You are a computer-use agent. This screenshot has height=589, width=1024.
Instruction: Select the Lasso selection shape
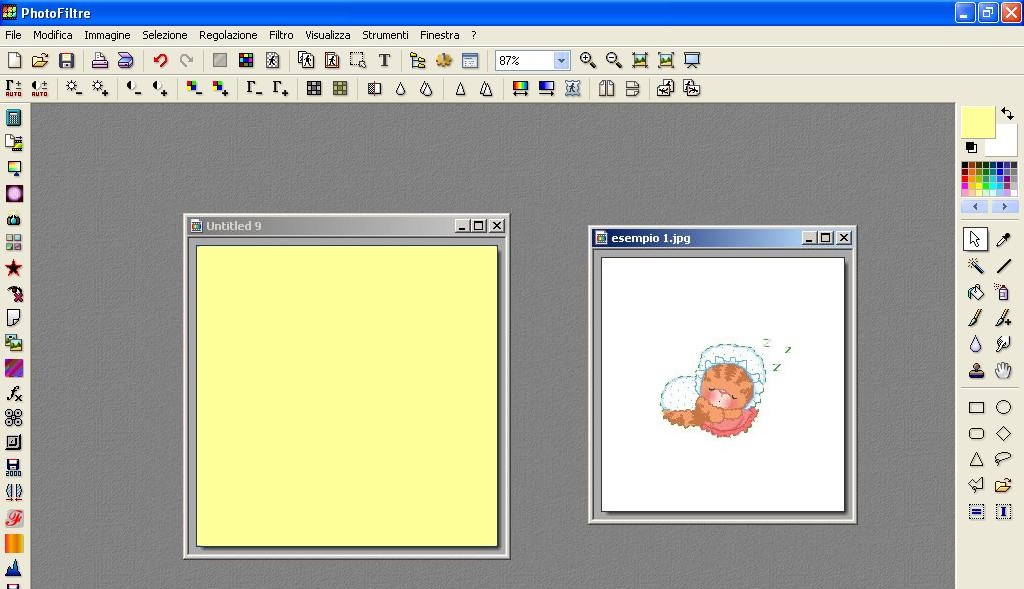click(1003, 460)
